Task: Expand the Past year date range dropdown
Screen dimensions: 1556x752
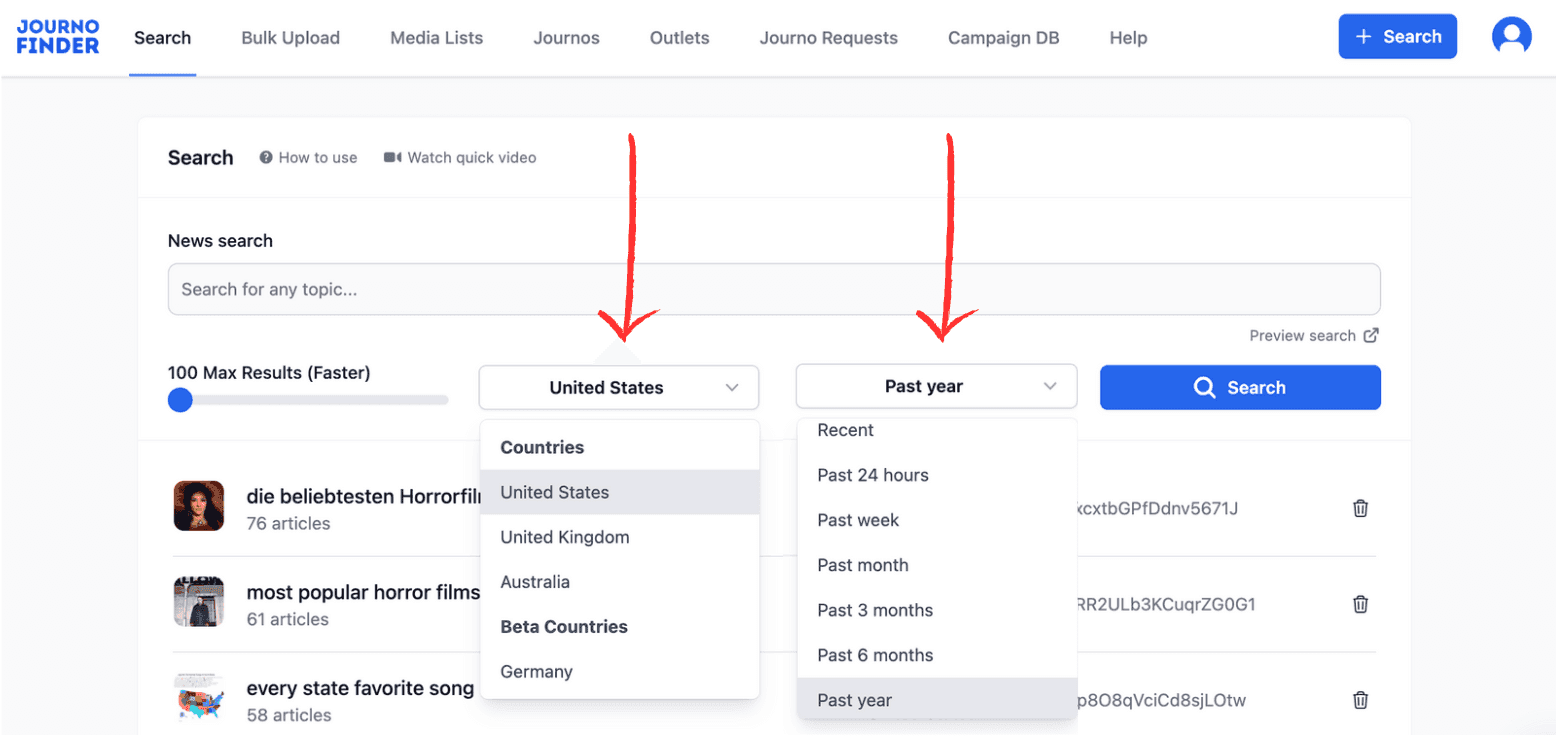Action: (x=936, y=387)
